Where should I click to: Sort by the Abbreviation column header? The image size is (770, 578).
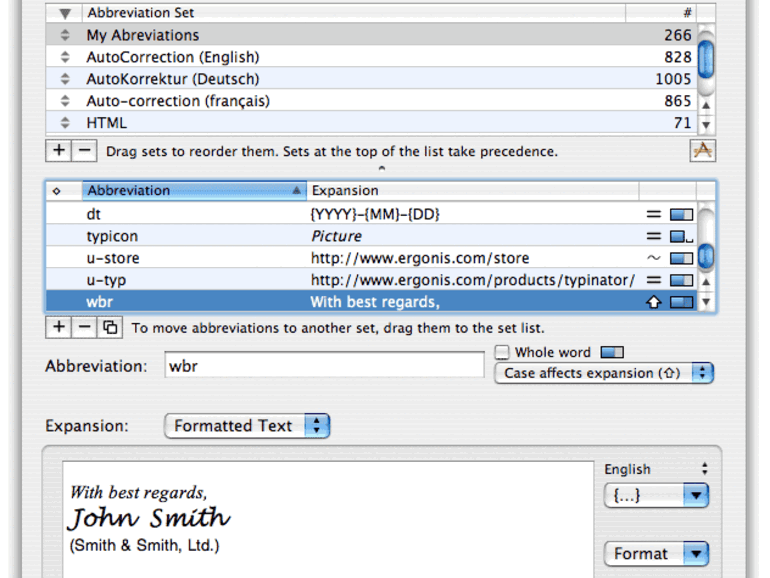pos(194,191)
